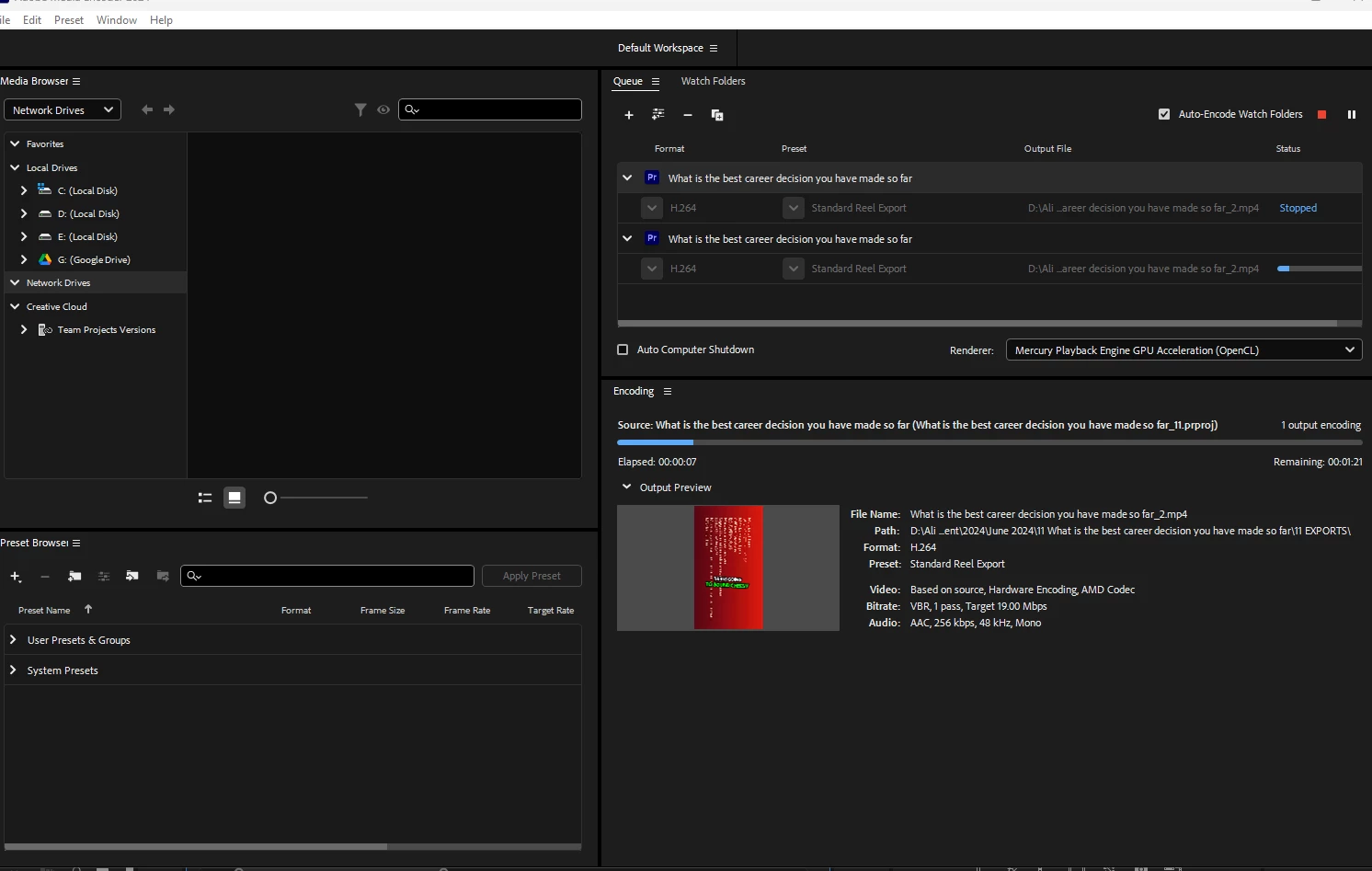The width and height of the screenshot is (1372, 871).
Task: Toggle Media Browser ingest view eye icon
Action: 383,109
